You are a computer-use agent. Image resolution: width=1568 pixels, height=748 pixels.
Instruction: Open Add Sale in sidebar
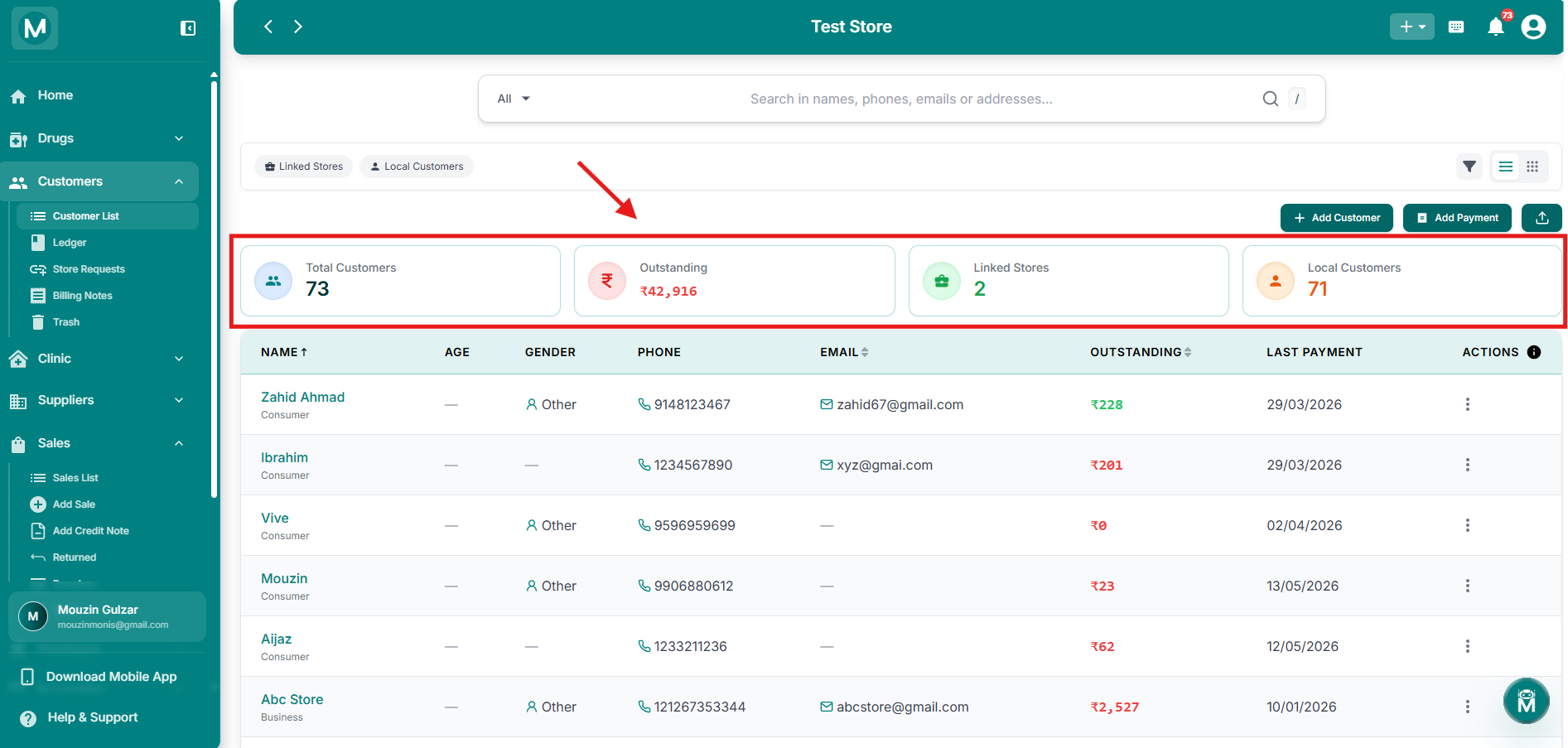pos(108,504)
